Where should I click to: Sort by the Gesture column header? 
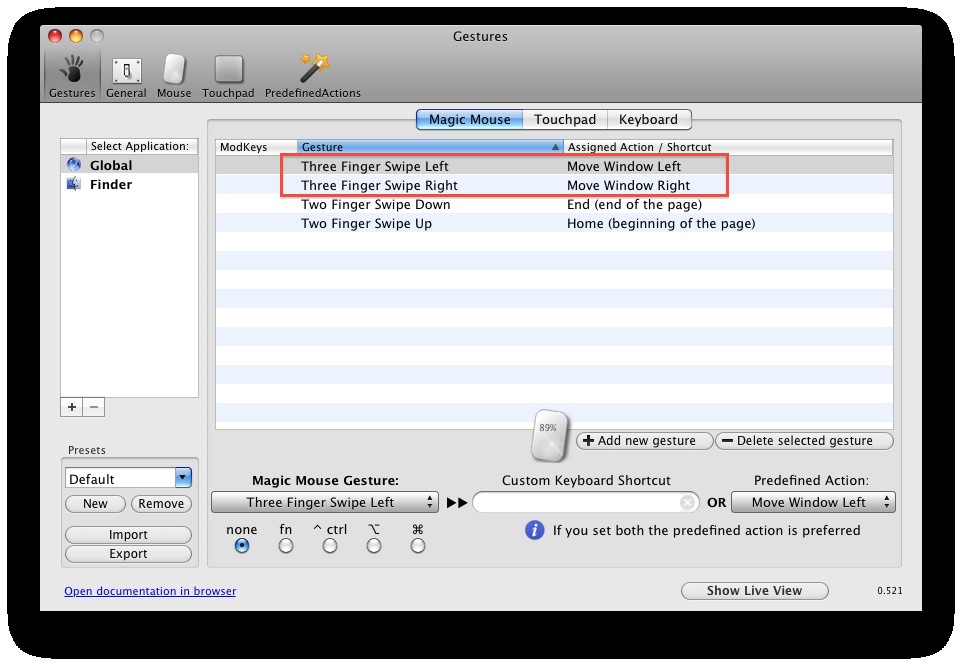[x=430, y=147]
